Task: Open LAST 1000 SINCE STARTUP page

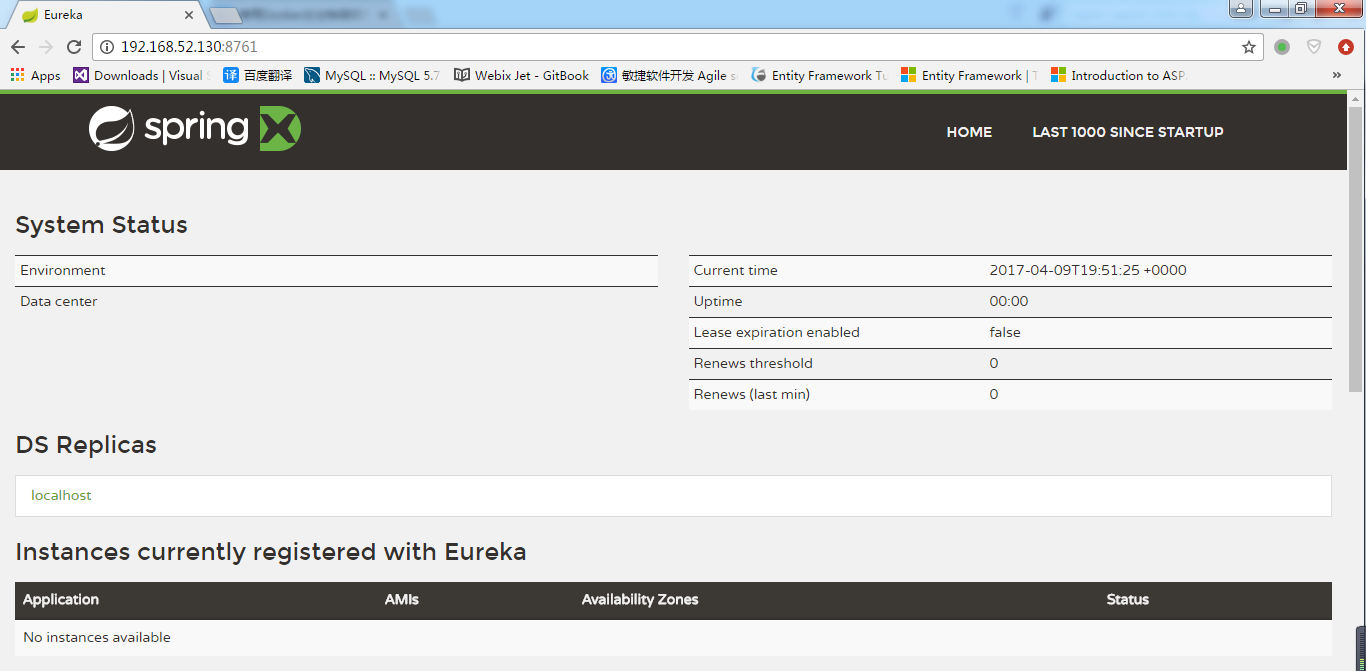Action: pos(1127,132)
